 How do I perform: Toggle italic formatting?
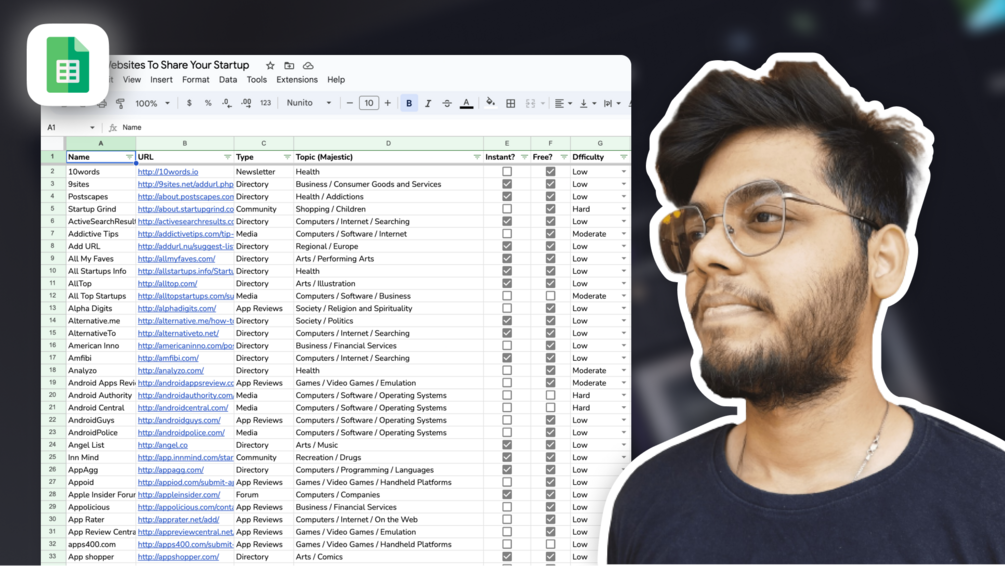click(428, 103)
